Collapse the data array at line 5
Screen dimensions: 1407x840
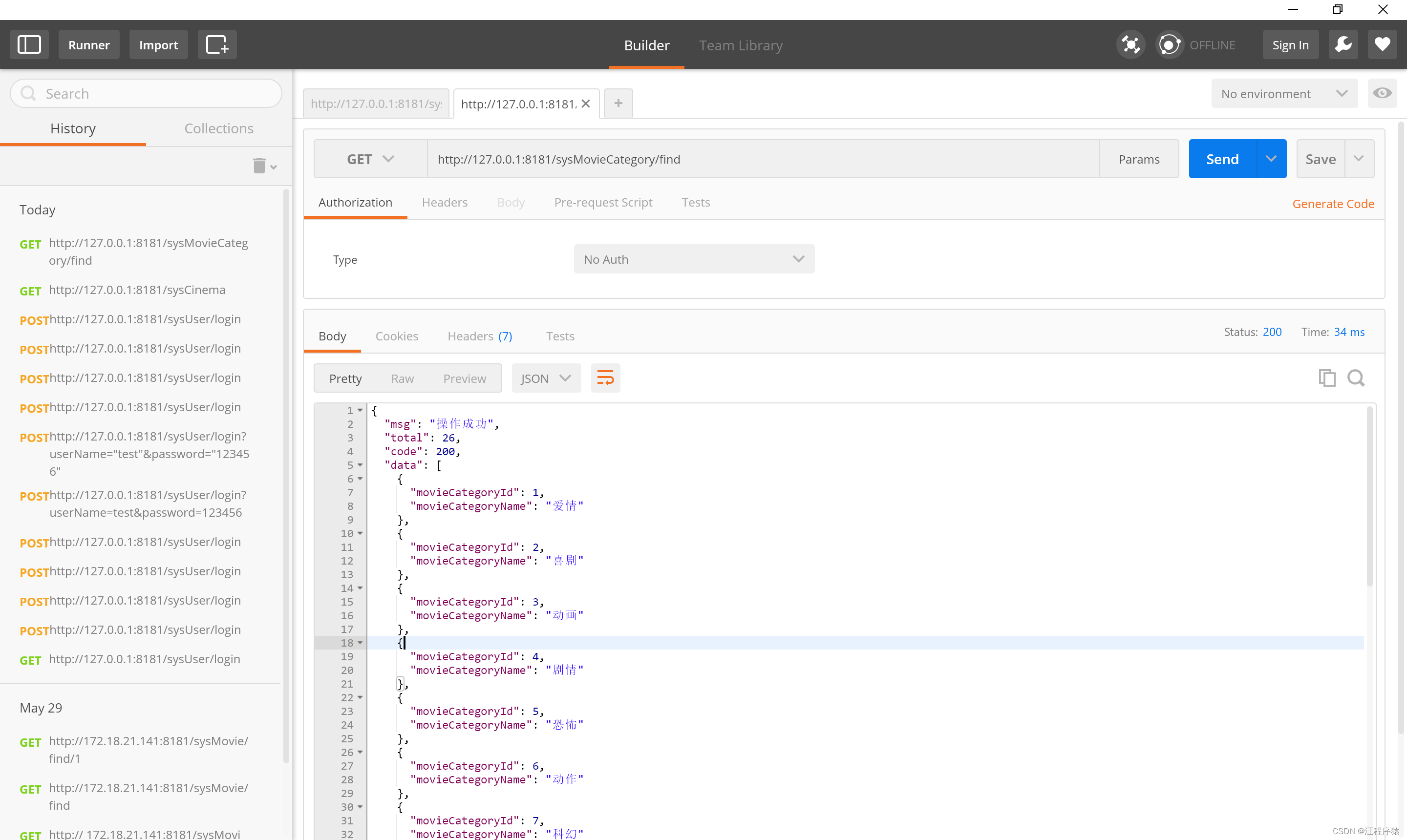pyautogui.click(x=360, y=465)
